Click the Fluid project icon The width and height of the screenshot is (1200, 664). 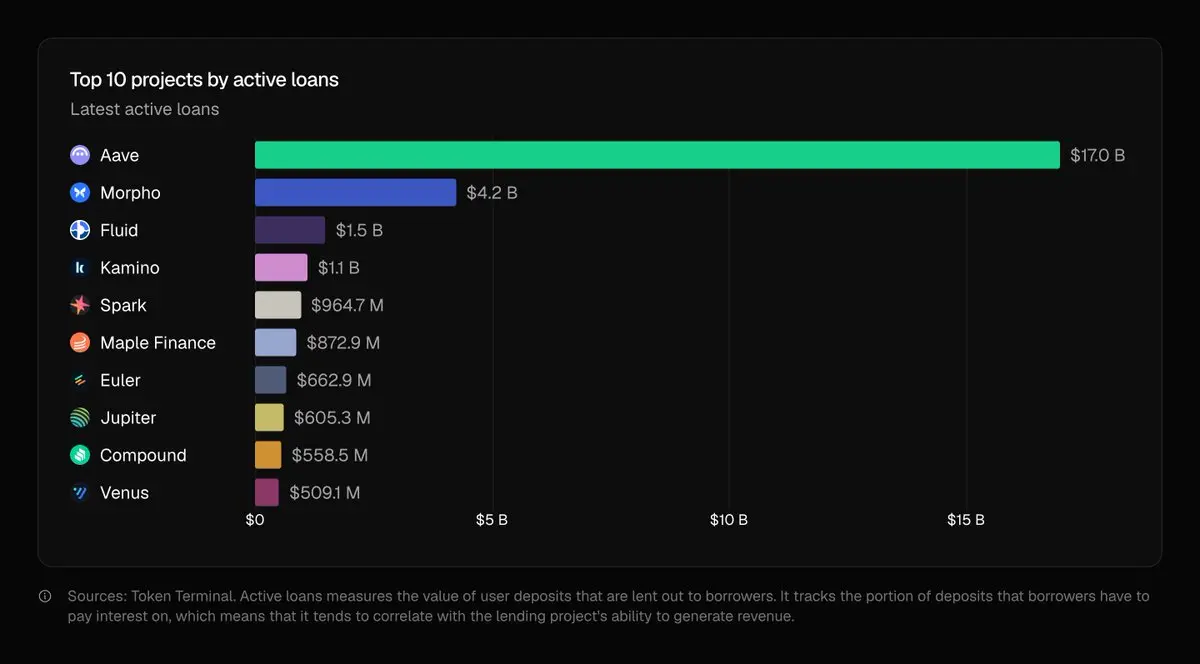coord(80,230)
